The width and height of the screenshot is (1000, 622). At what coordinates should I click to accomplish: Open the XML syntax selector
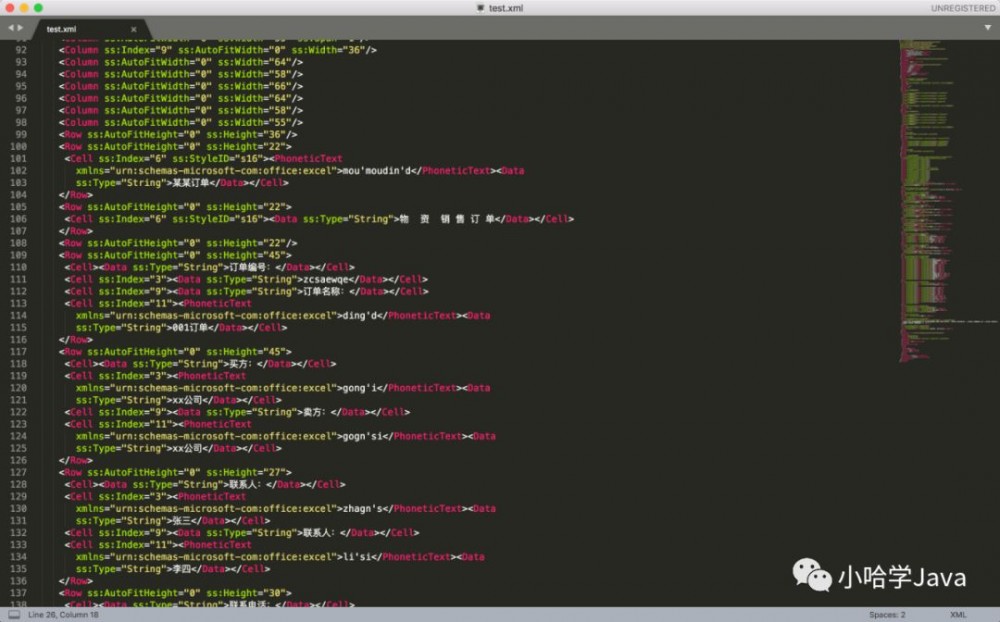957,615
